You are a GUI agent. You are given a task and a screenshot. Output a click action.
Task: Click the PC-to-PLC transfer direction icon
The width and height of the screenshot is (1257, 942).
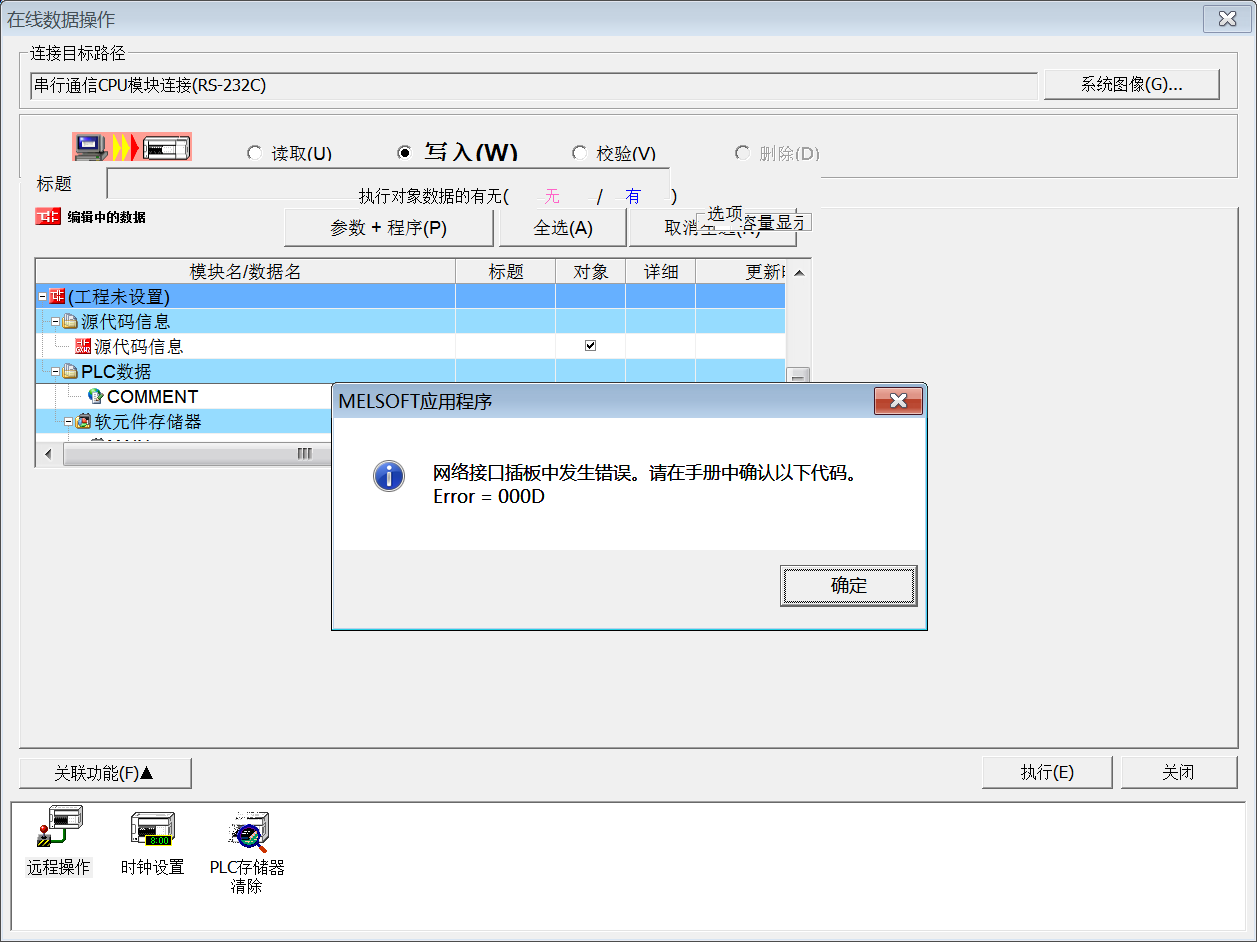(131, 148)
